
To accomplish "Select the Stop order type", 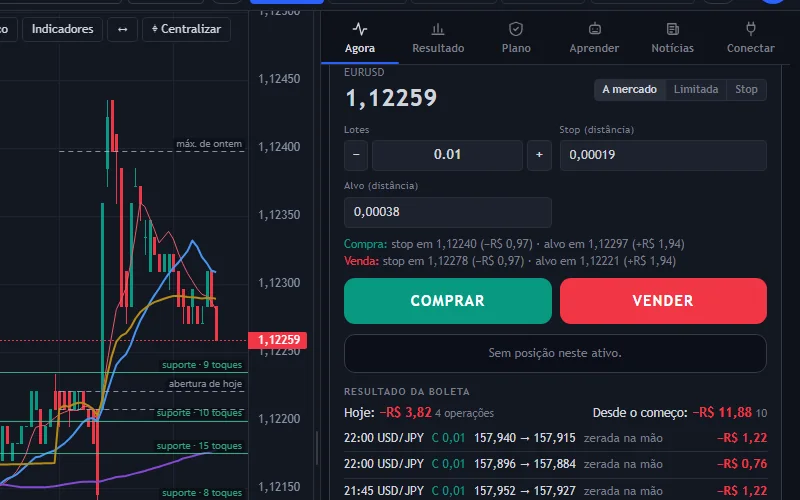I will tap(746, 90).
